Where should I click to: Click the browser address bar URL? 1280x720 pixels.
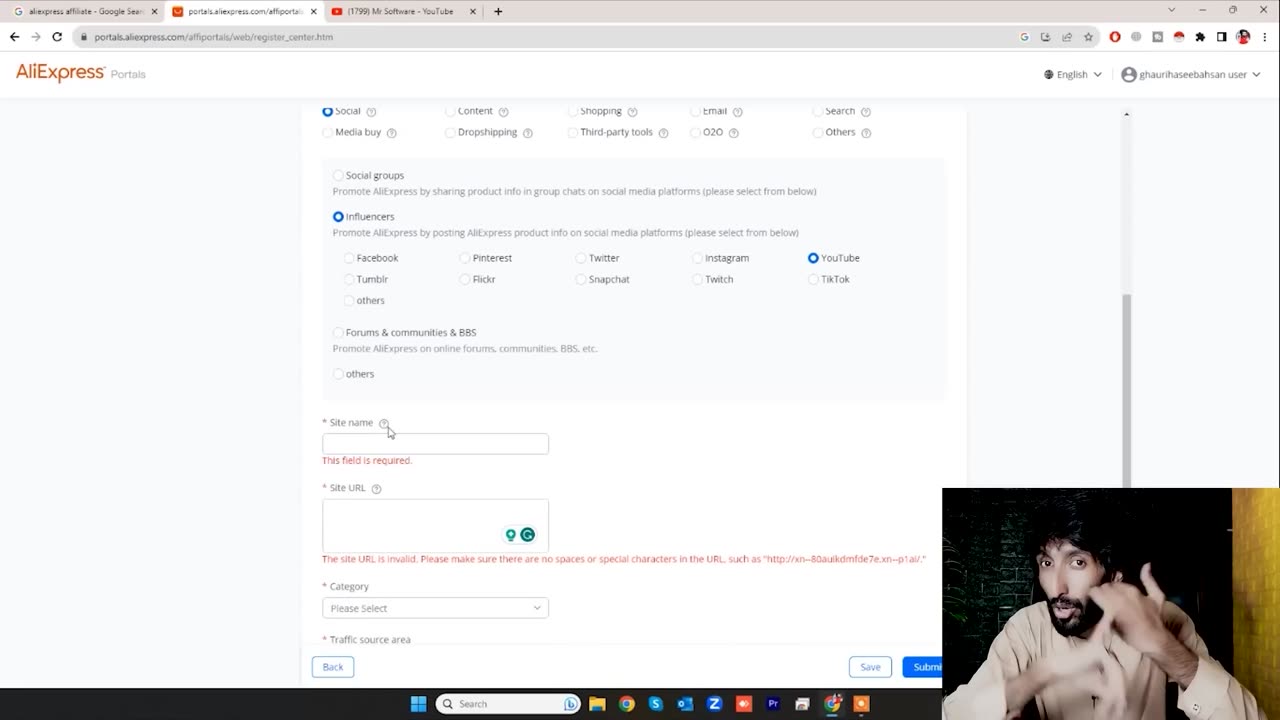pos(213,37)
